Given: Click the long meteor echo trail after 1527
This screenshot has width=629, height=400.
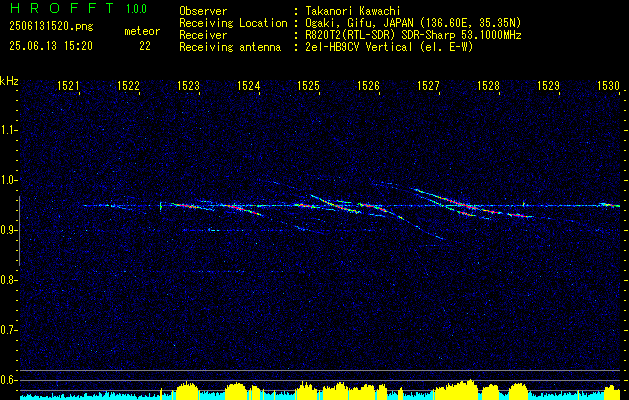Looking at the screenshot, I should point(473,203).
